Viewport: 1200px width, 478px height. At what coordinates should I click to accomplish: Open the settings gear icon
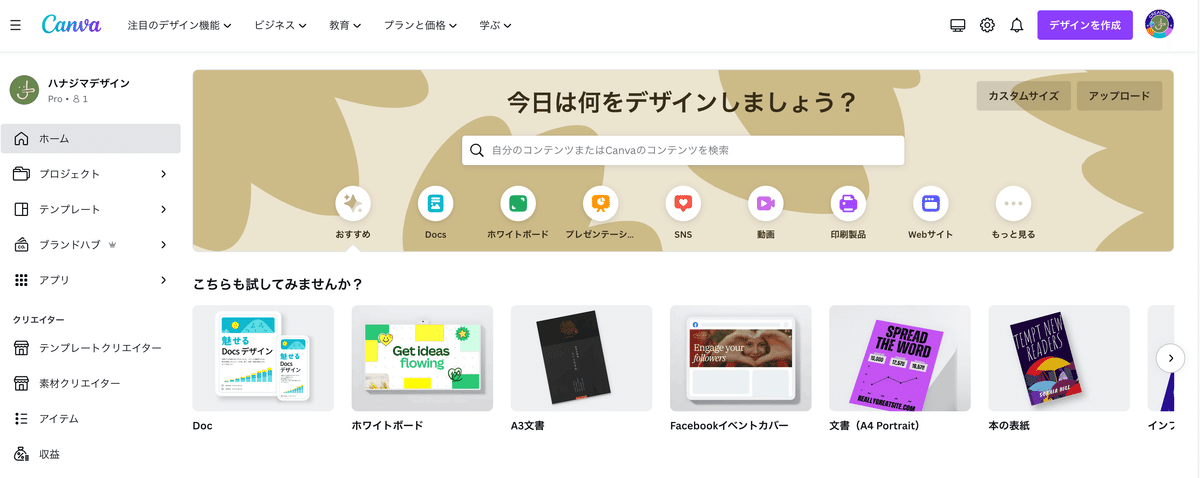987,25
